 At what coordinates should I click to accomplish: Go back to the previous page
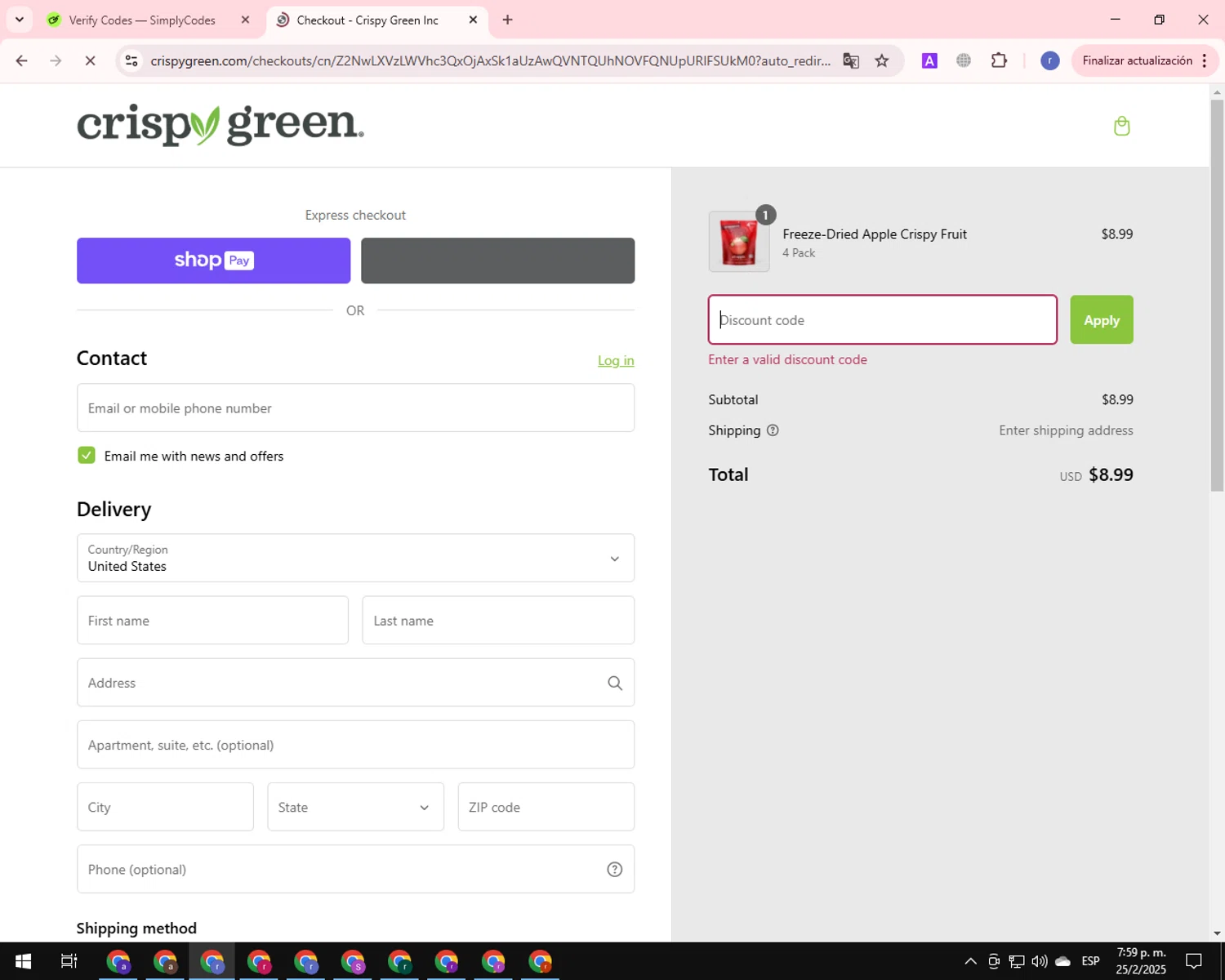point(22,60)
